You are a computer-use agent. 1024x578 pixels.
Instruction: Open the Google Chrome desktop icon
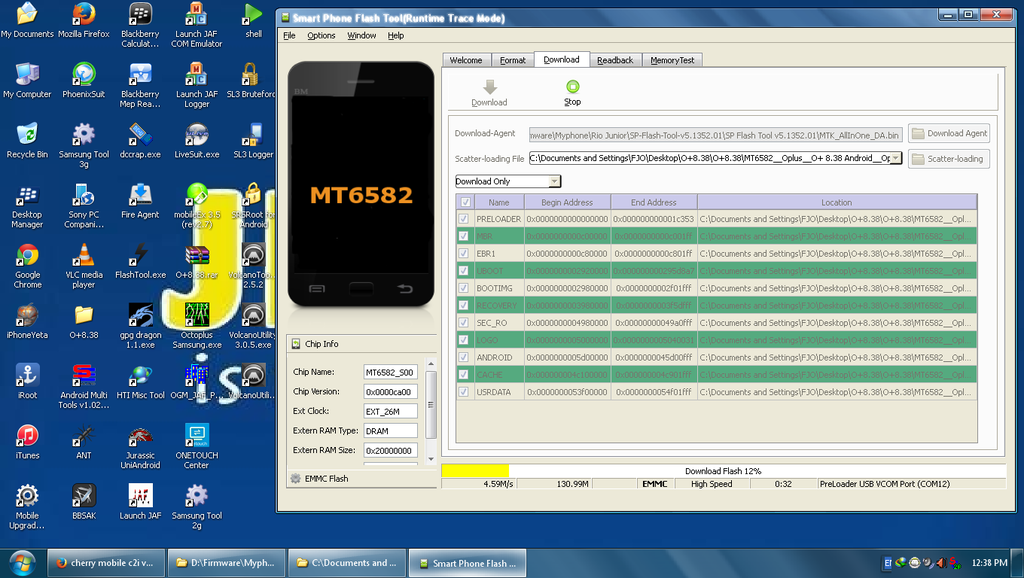tap(27, 266)
